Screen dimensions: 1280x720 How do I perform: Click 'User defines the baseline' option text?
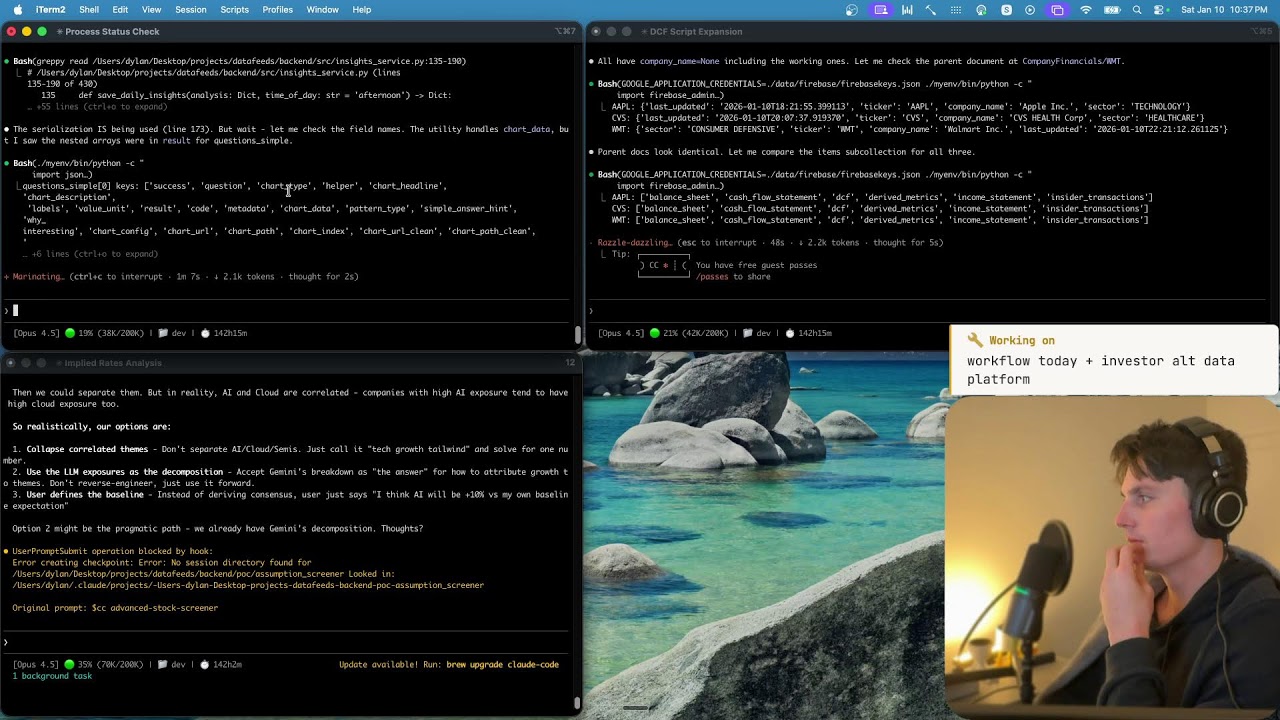pyautogui.click(x=85, y=495)
